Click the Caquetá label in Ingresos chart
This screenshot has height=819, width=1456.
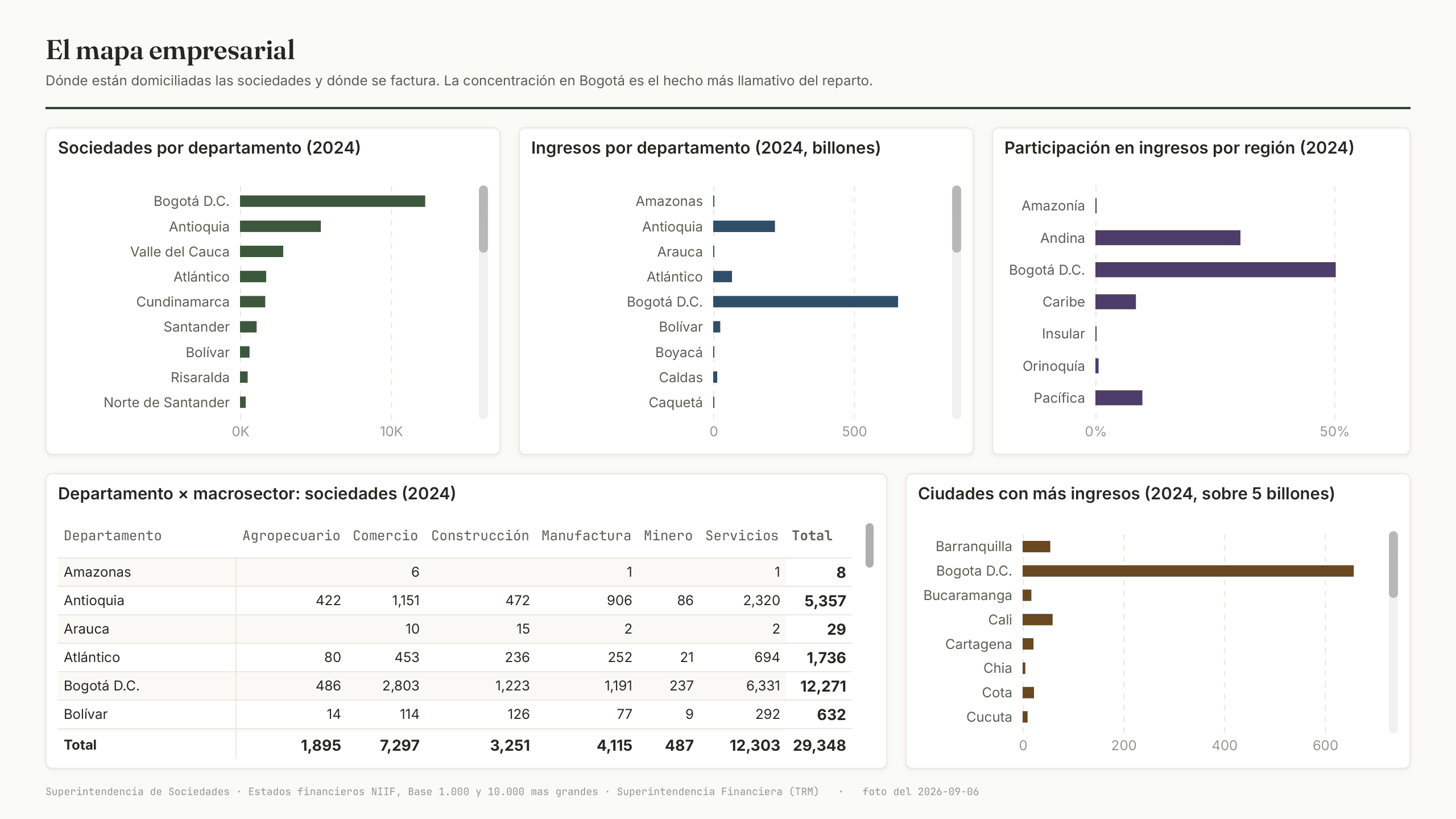[x=676, y=403]
